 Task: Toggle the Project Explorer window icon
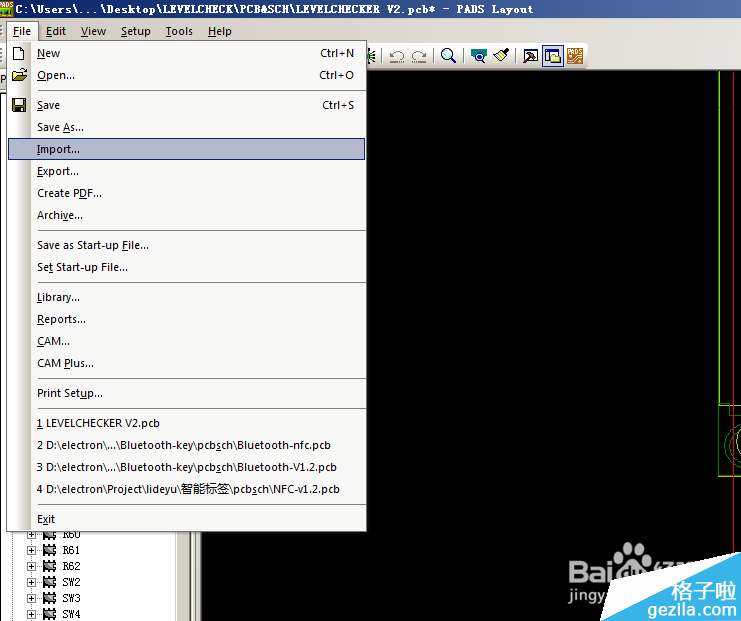[x=553, y=56]
